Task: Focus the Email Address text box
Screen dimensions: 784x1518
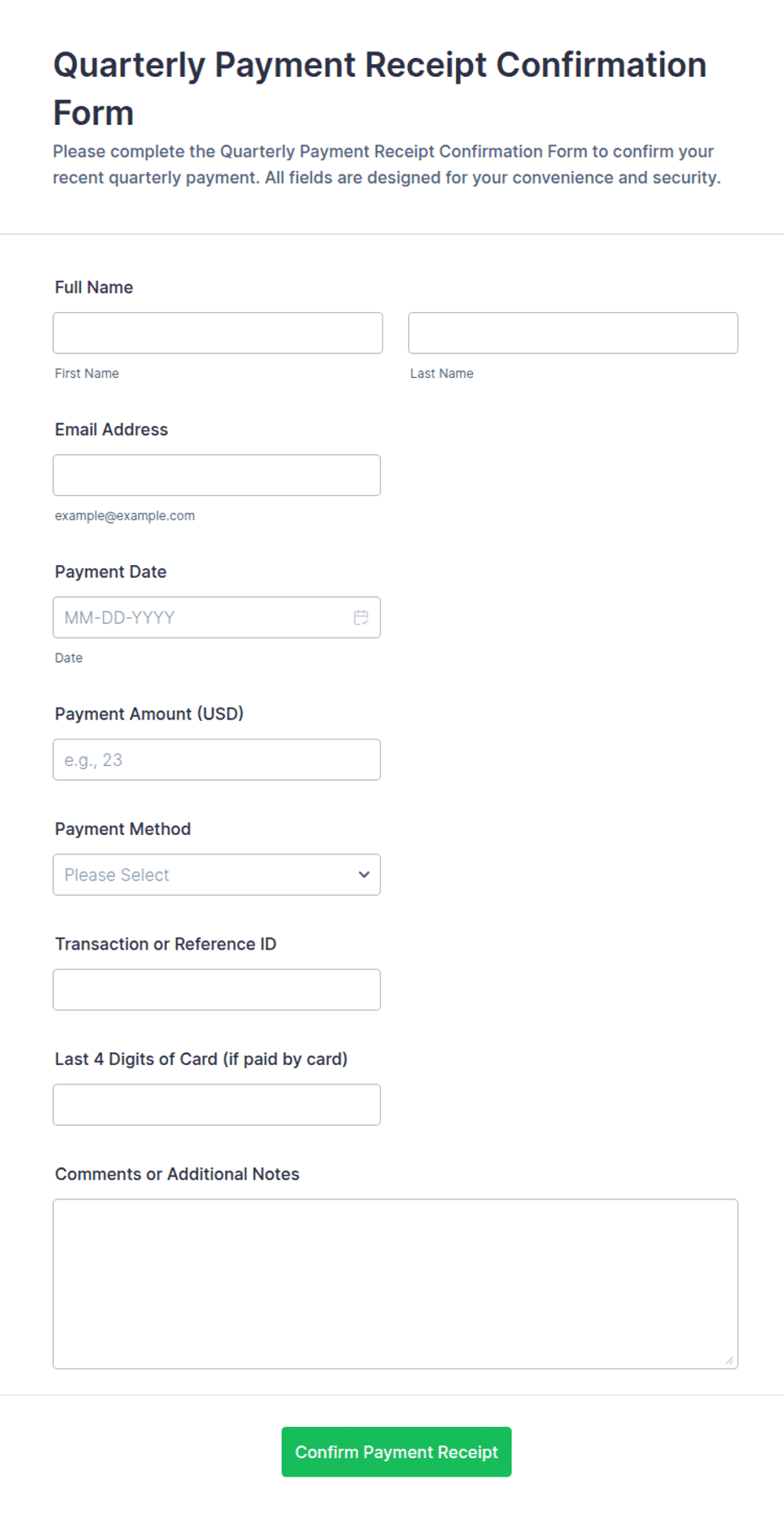Action: click(217, 476)
